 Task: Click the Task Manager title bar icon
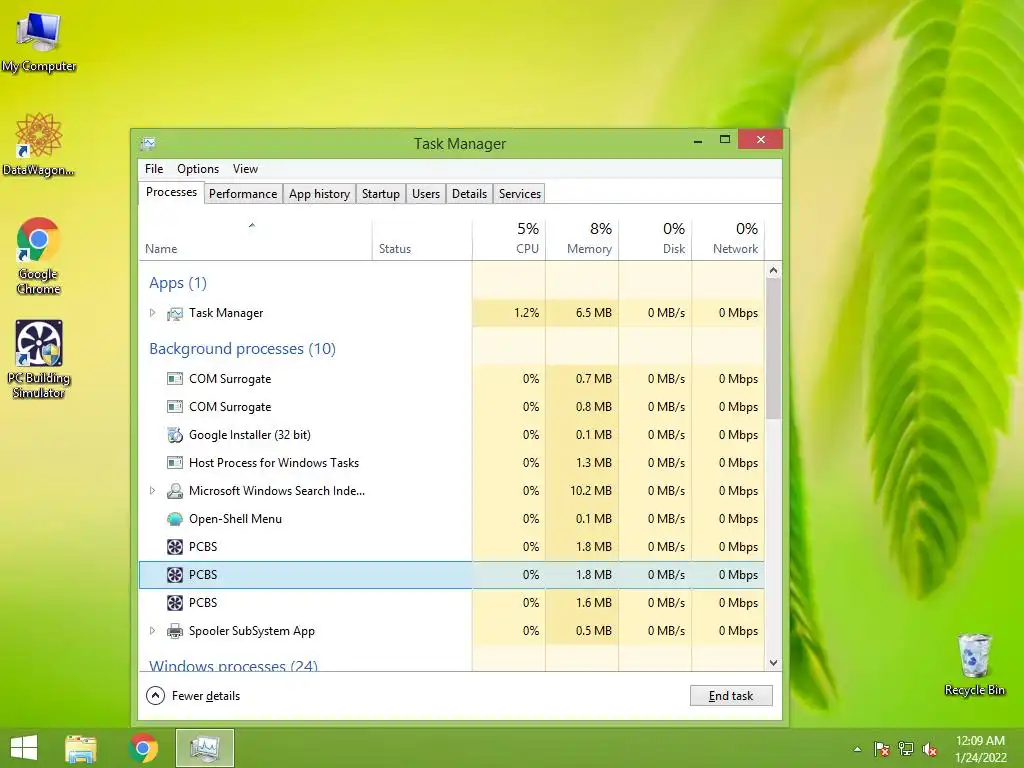point(148,143)
